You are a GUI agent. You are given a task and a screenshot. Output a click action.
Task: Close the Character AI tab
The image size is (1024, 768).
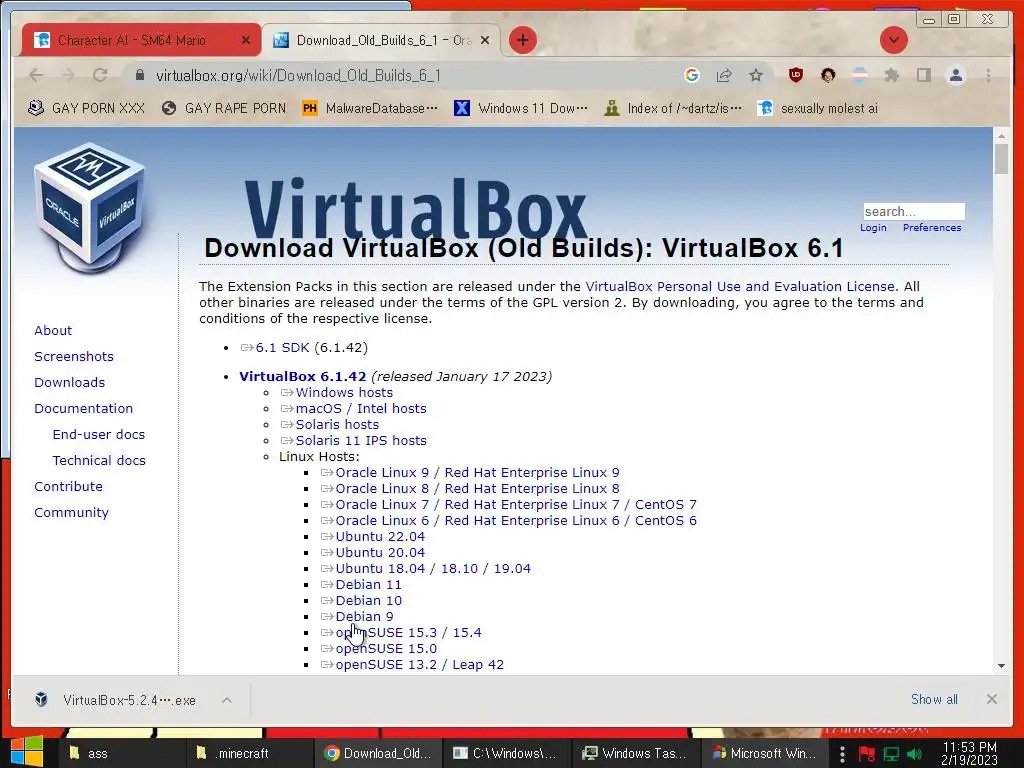coord(246,40)
